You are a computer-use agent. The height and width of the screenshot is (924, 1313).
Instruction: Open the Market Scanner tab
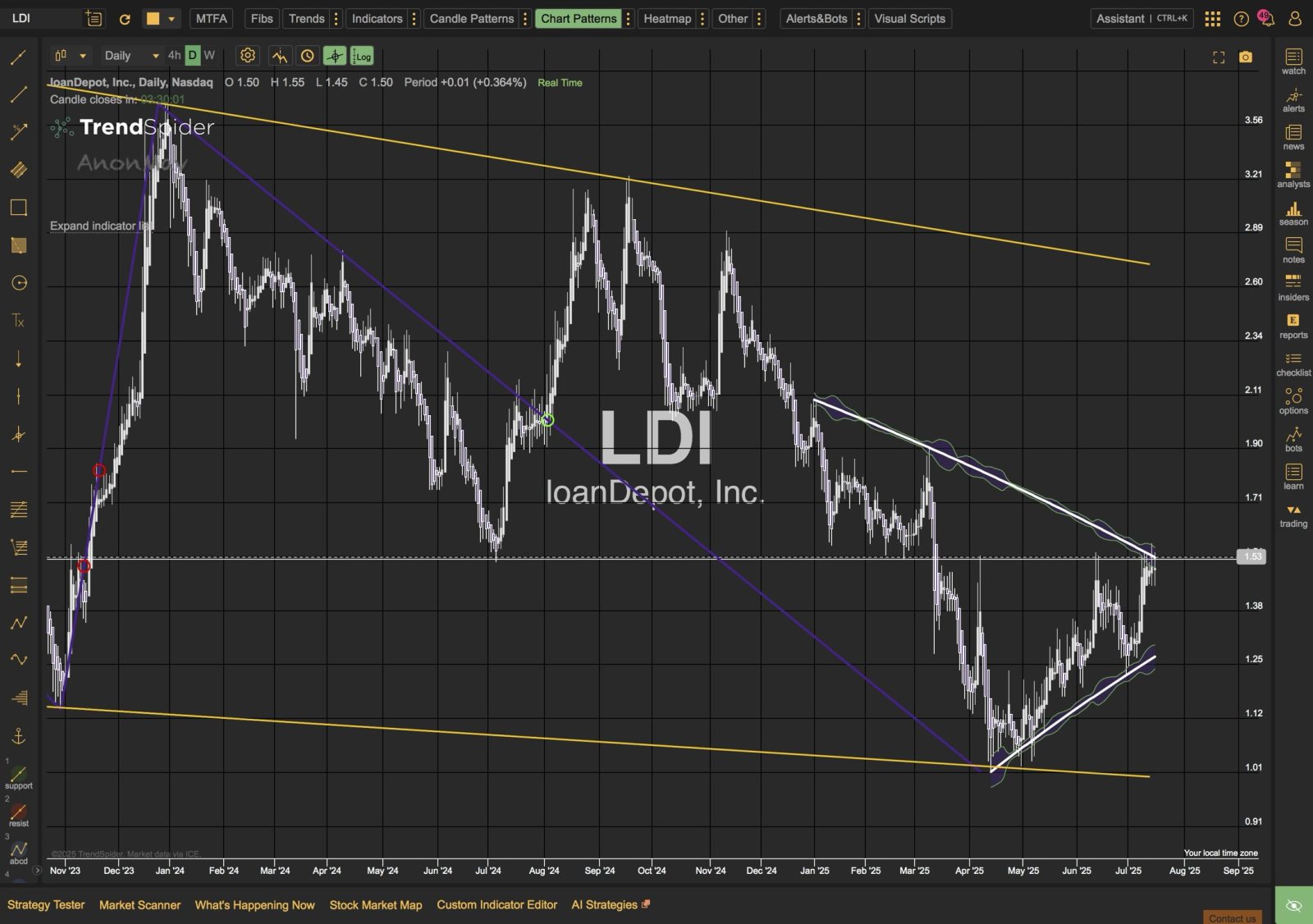pyautogui.click(x=140, y=905)
